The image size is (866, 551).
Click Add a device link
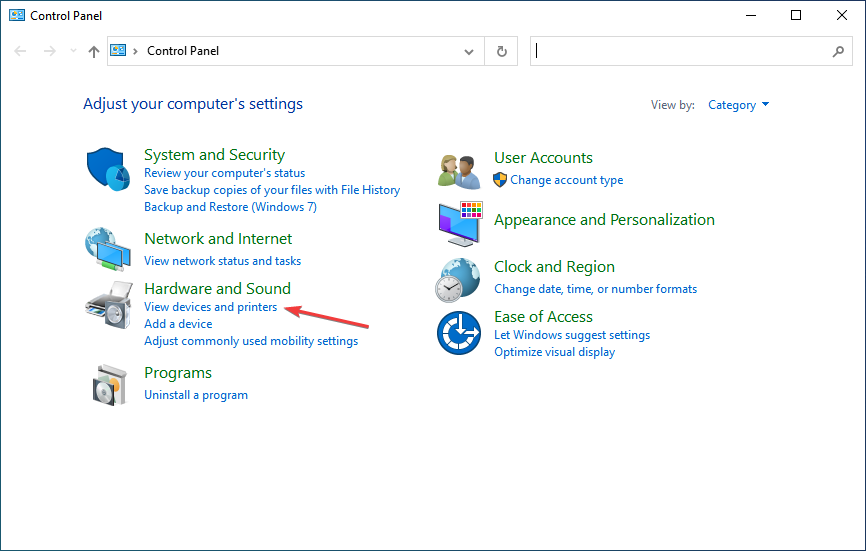178,324
